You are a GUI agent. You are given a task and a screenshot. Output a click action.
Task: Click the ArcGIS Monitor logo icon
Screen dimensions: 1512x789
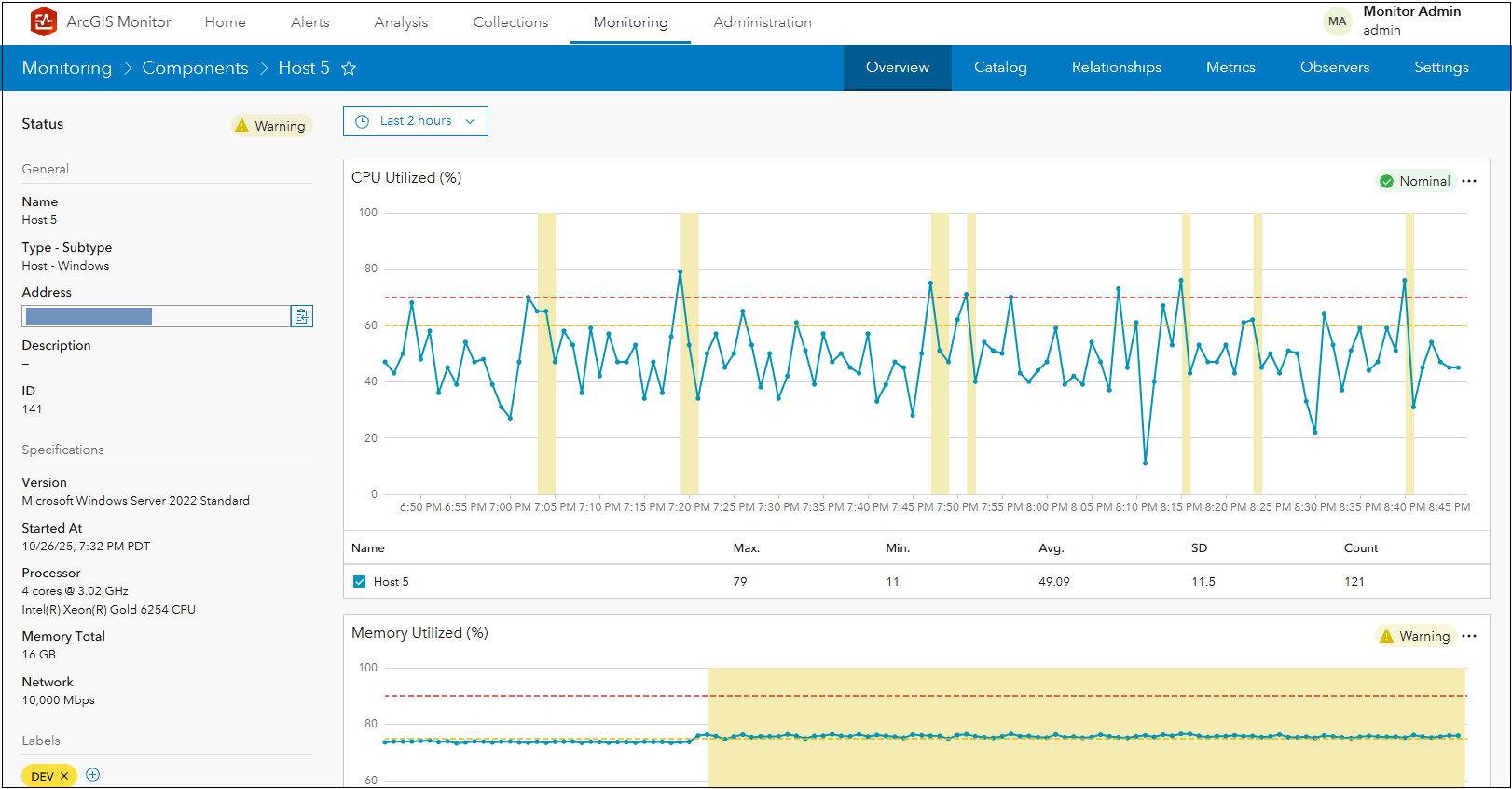point(43,21)
